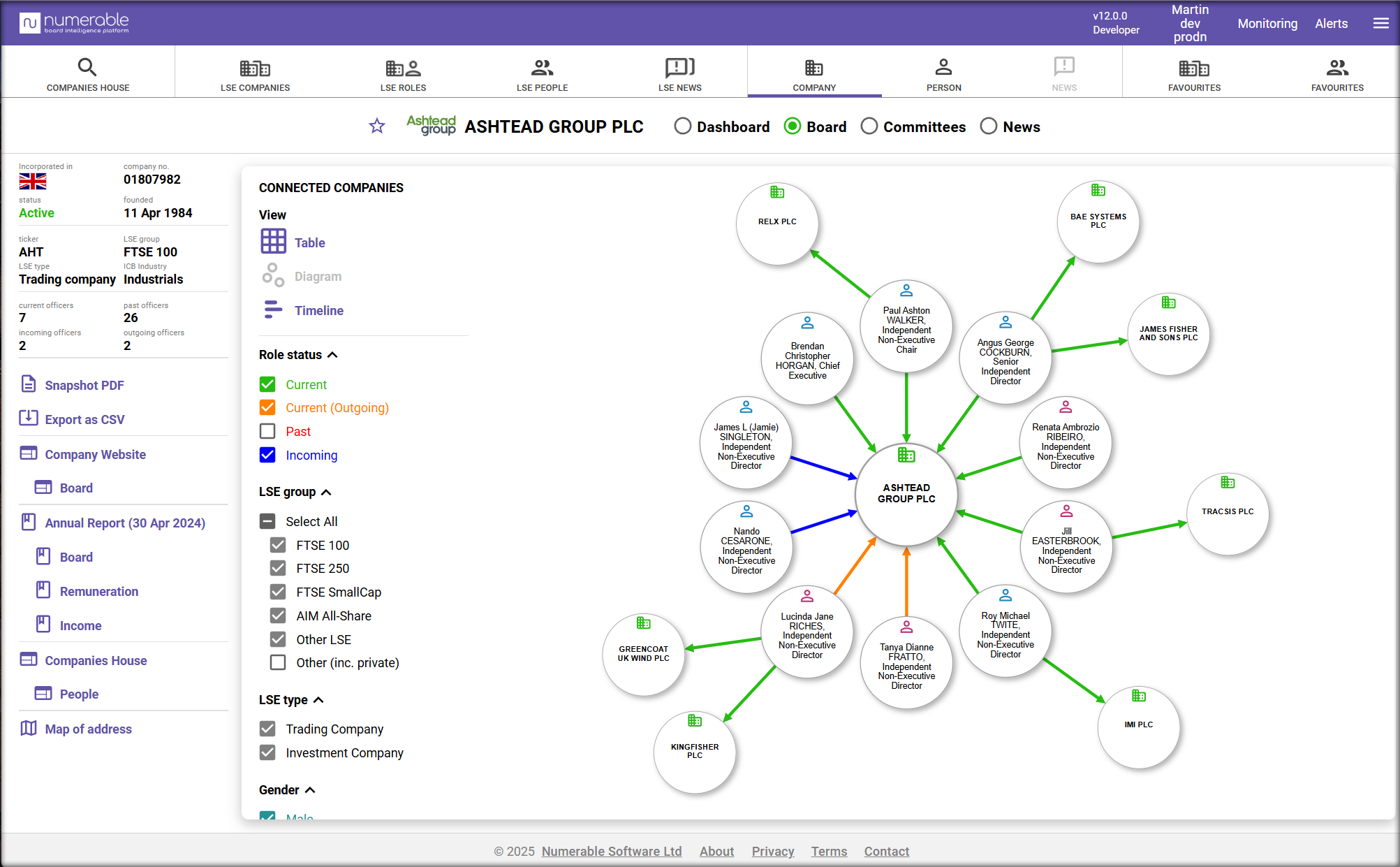Click Tanya Fratto person node

coord(906,663)
